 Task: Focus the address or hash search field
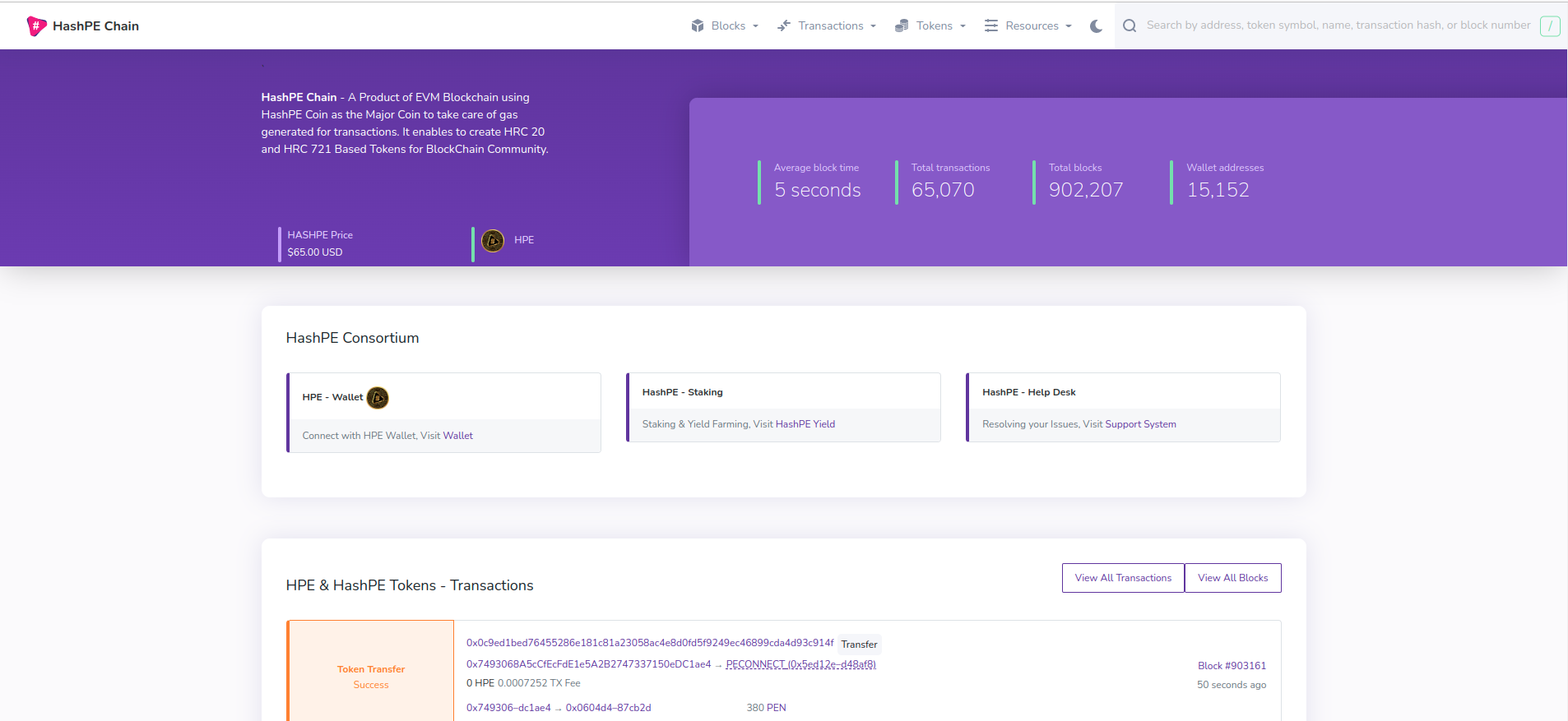[x=1338, y=25]
